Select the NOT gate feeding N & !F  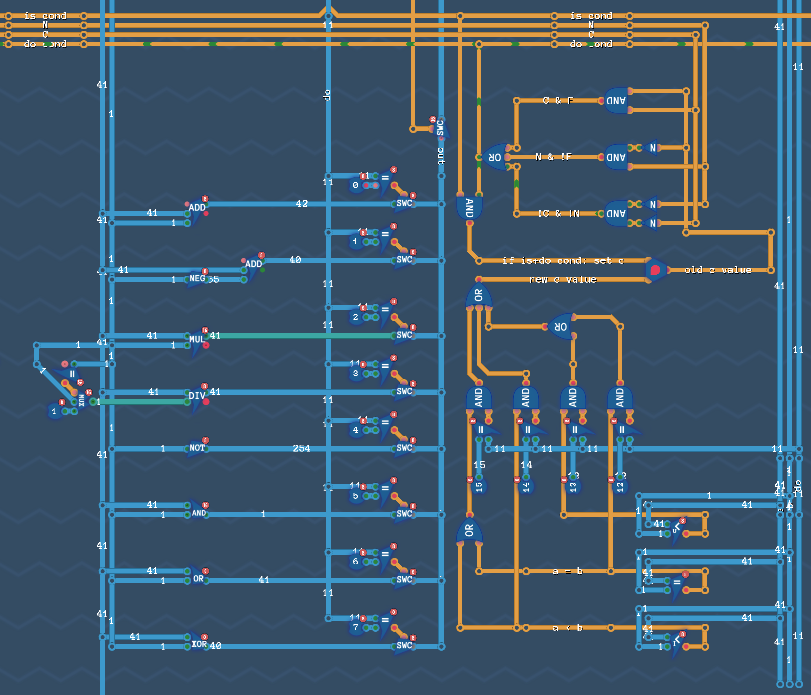[x=652, y=148]
